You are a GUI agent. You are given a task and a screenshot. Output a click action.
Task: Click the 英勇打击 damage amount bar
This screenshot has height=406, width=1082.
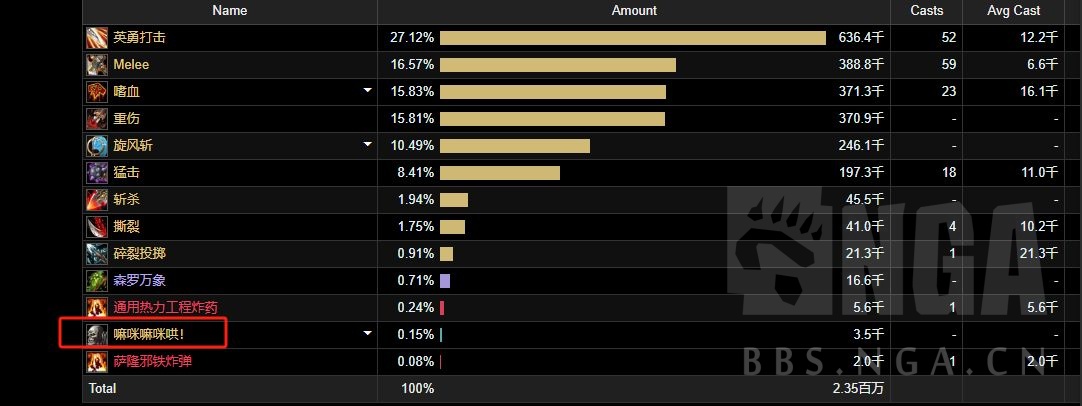pyautogui.click(x=632, y=38)
